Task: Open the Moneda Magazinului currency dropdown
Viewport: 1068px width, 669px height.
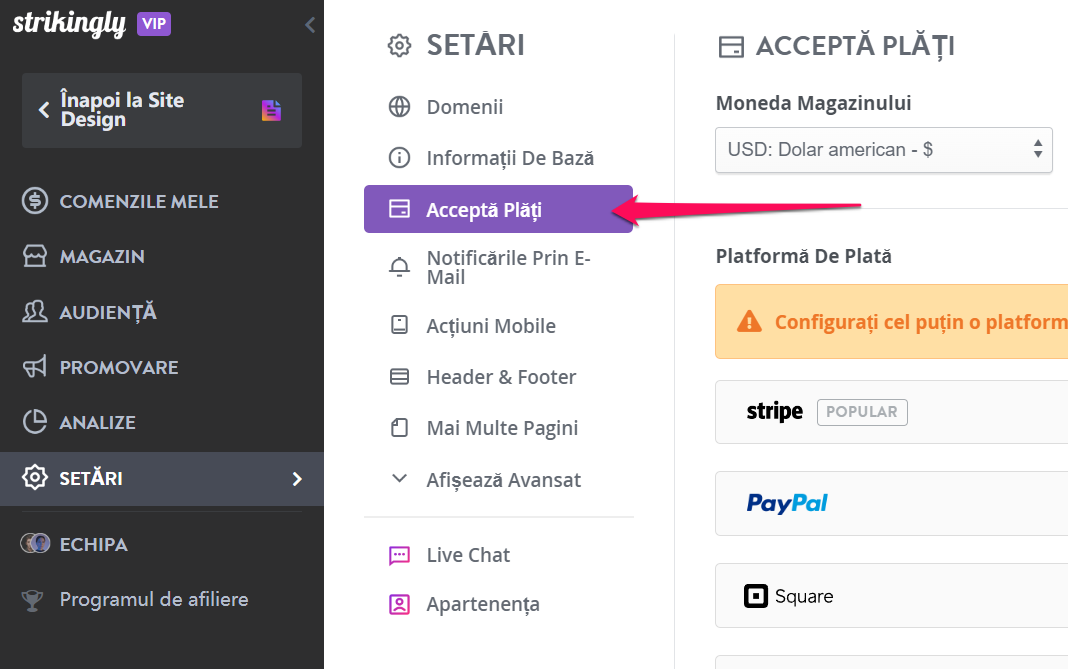Action: [x=884, y=150]
